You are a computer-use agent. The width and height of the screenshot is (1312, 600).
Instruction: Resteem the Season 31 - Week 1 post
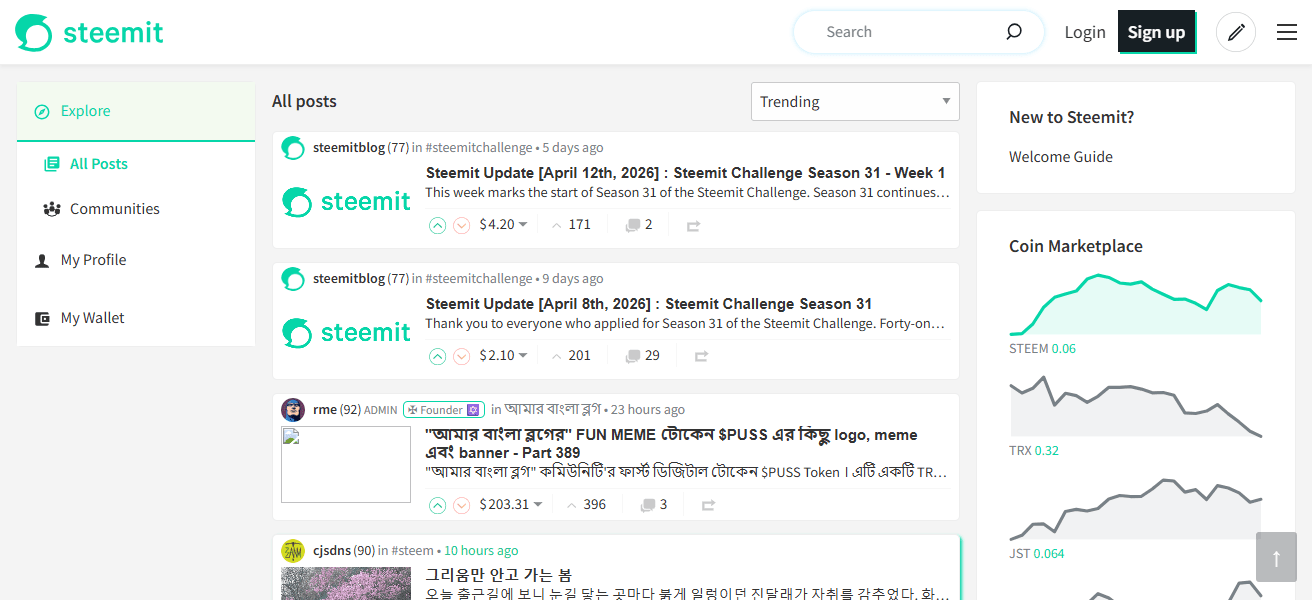click(693, 226)
